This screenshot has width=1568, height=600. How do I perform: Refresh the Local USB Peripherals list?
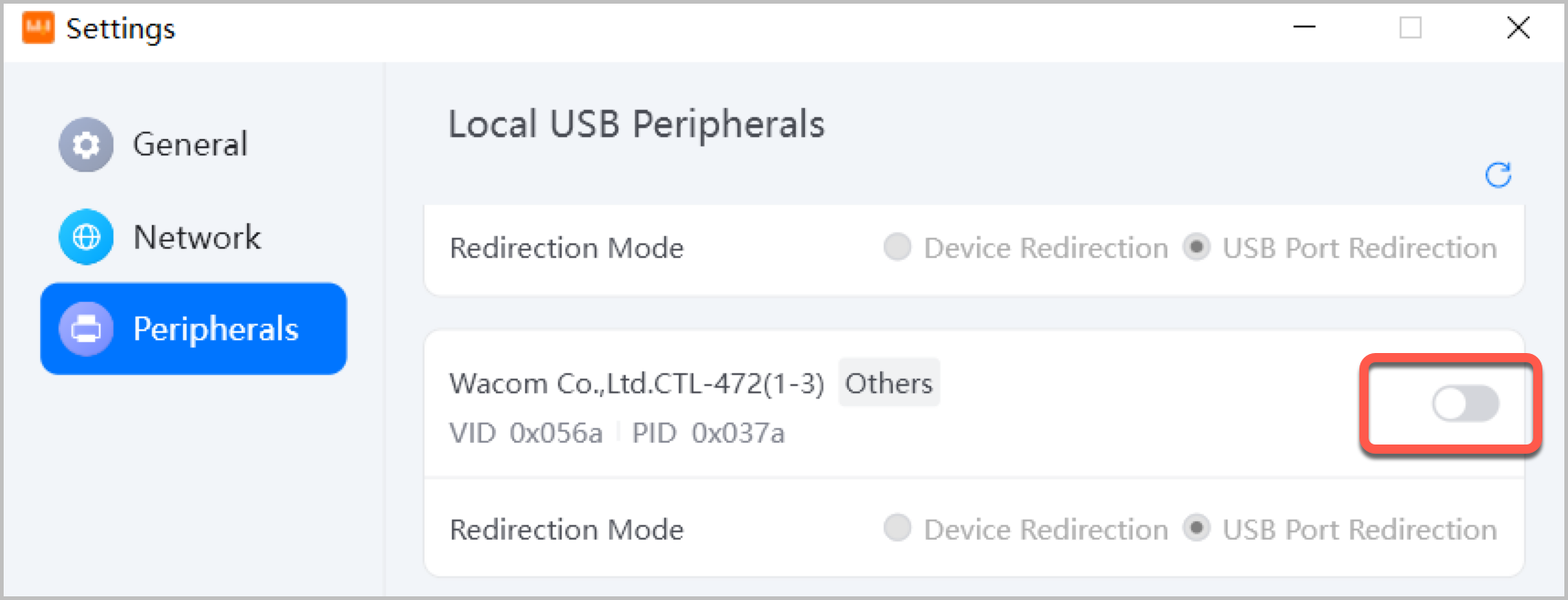(x=1498, y=175)
